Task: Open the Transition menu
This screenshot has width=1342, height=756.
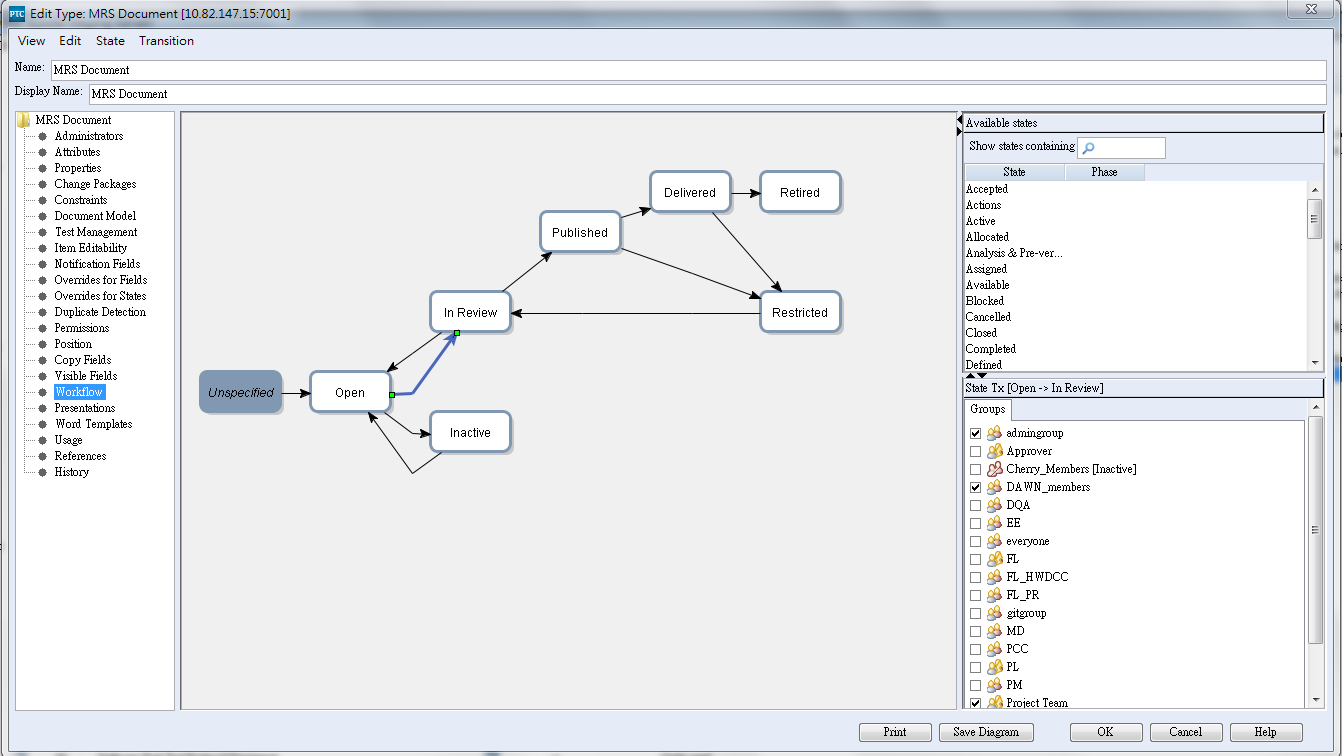Action: (x=166, y=41)
